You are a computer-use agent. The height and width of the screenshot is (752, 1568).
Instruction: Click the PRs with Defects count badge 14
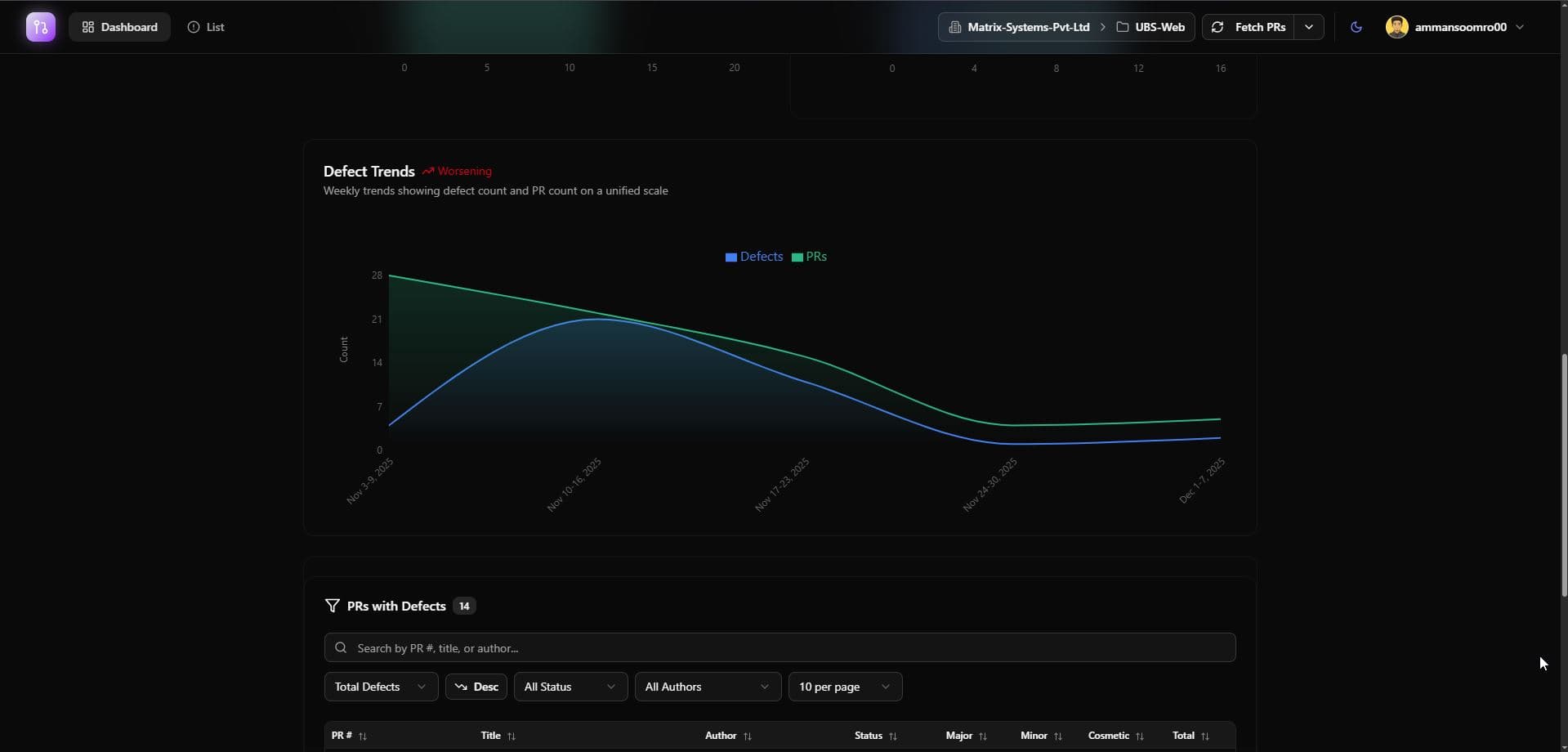(x=464, y=606)
